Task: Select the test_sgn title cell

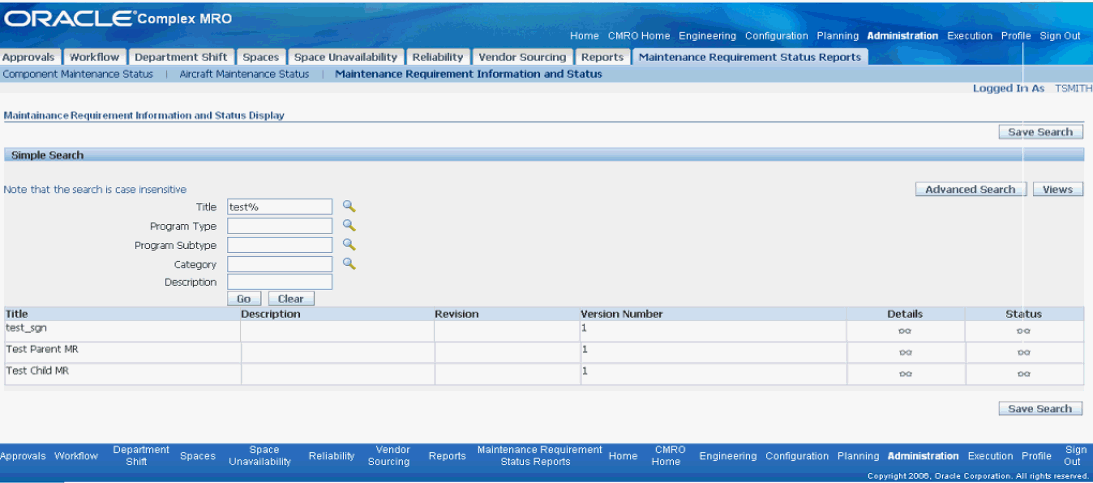Action: [123, 331]
